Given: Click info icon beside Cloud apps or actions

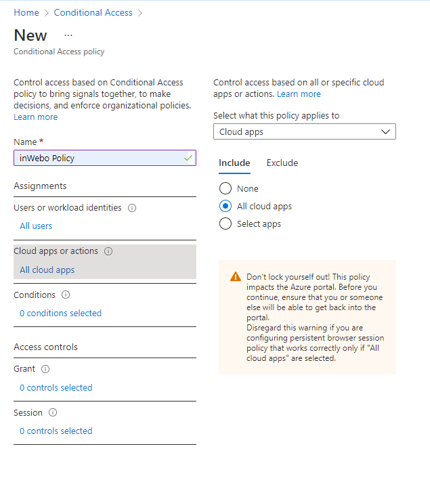Looking at the screenshot, I should click(108, 251).
